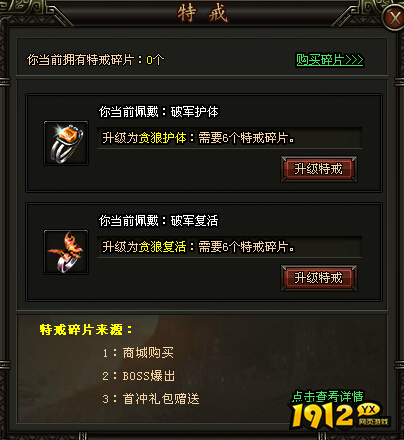404x440 pixels.
Task: Select the 商城购买 source entry
Action: click(138, 353)
